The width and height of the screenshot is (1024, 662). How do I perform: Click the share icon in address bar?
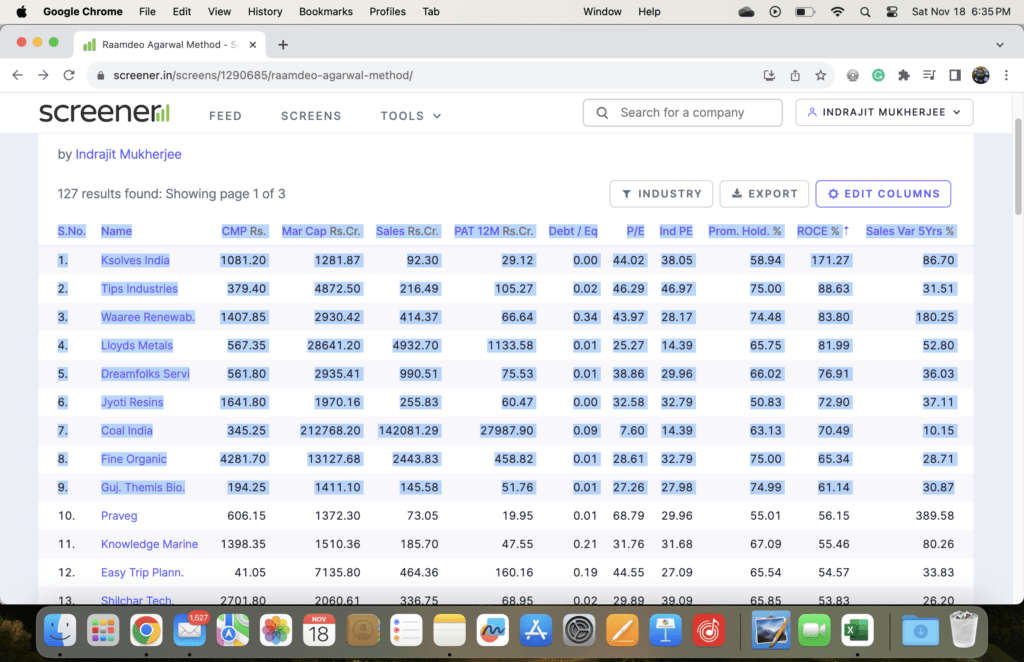coord(795,75)
